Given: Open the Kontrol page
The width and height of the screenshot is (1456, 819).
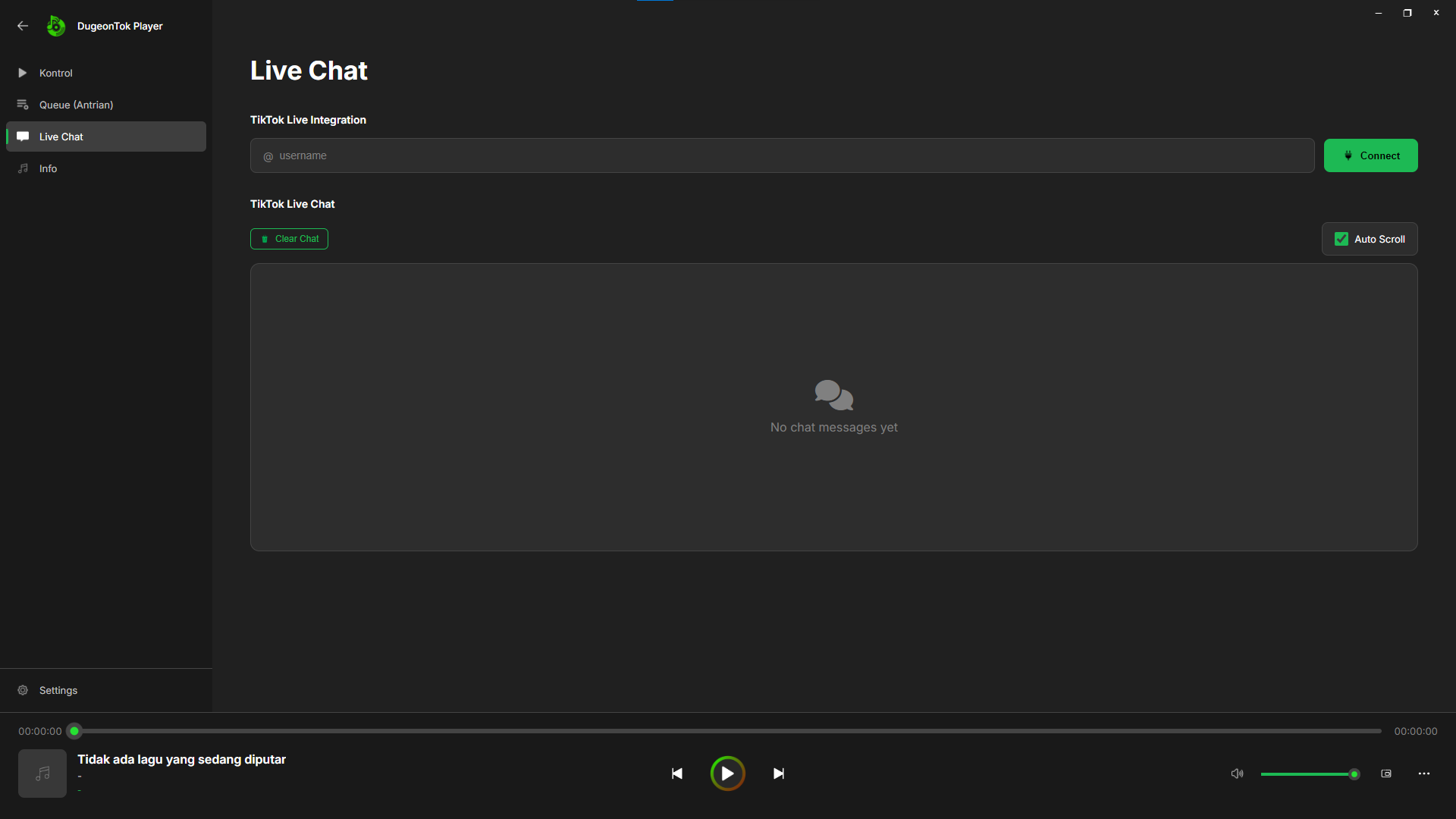Looking at the screenshot, I should (x=56, y=73).
